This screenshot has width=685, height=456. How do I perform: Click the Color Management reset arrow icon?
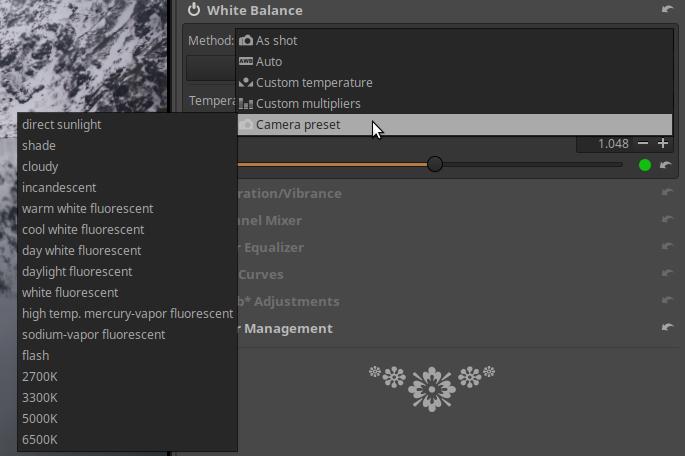point(667,328)
